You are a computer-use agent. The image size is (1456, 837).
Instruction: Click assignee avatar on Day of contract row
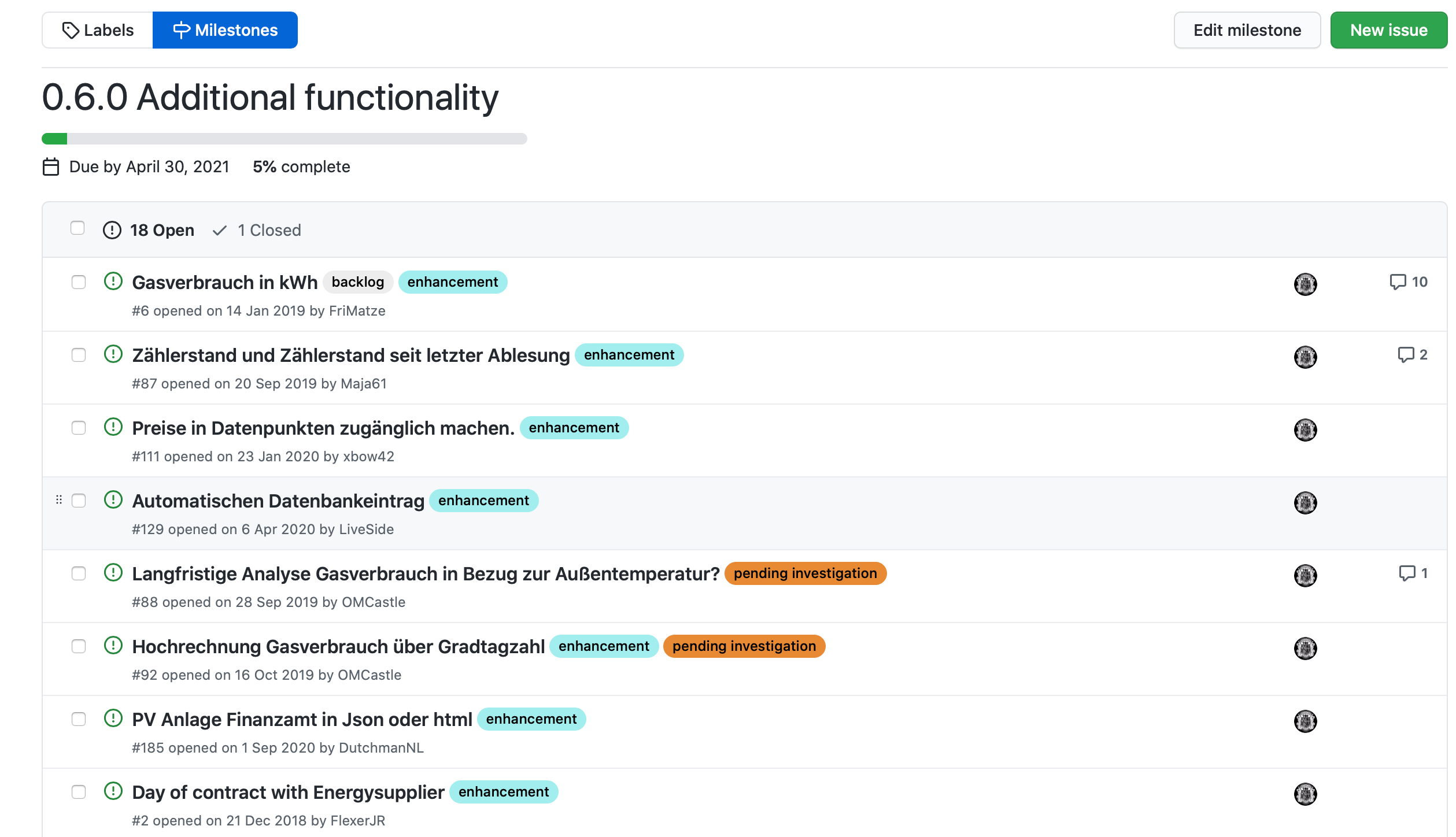1305,794
